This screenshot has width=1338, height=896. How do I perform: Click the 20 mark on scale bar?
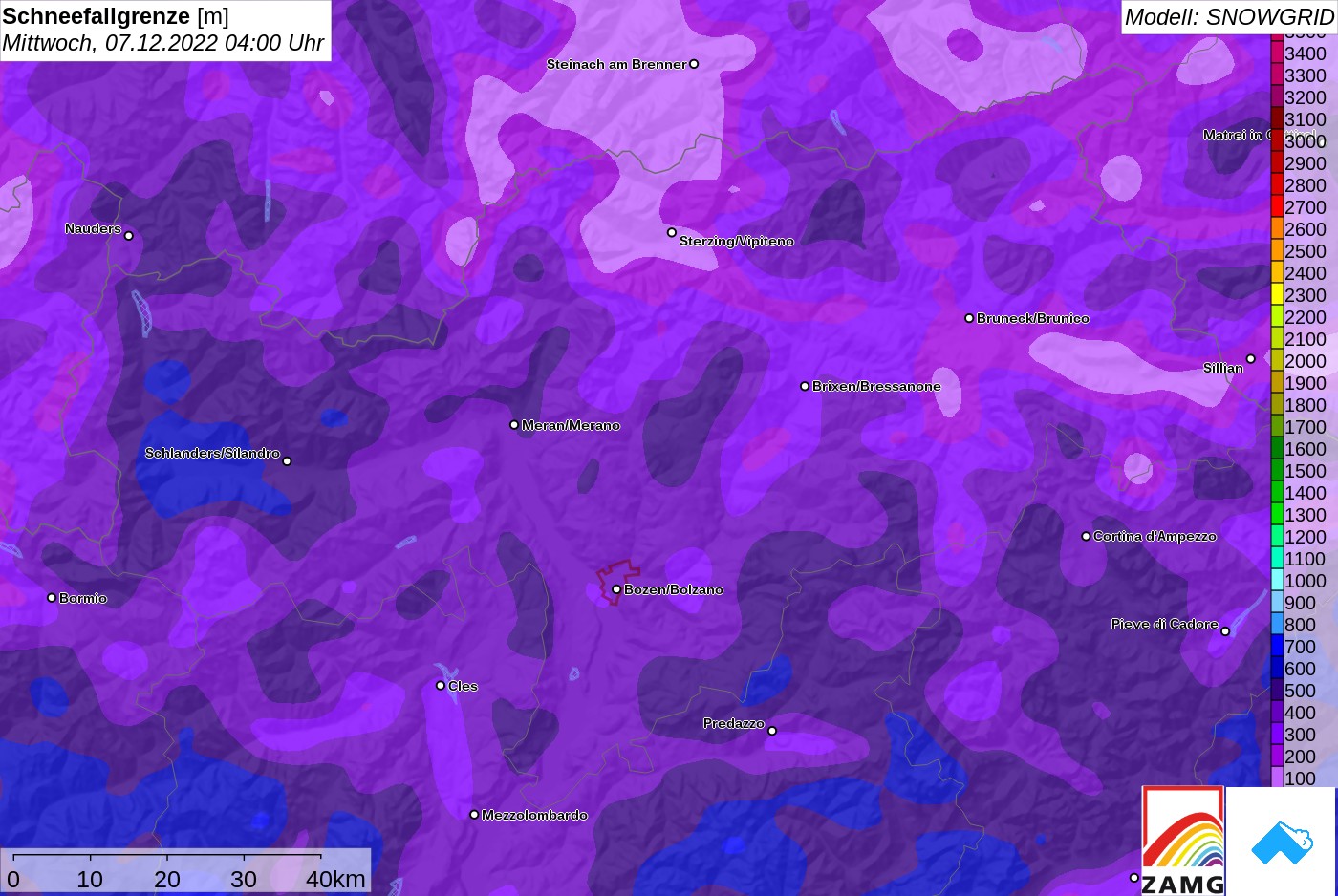click(x=167, y=879)
